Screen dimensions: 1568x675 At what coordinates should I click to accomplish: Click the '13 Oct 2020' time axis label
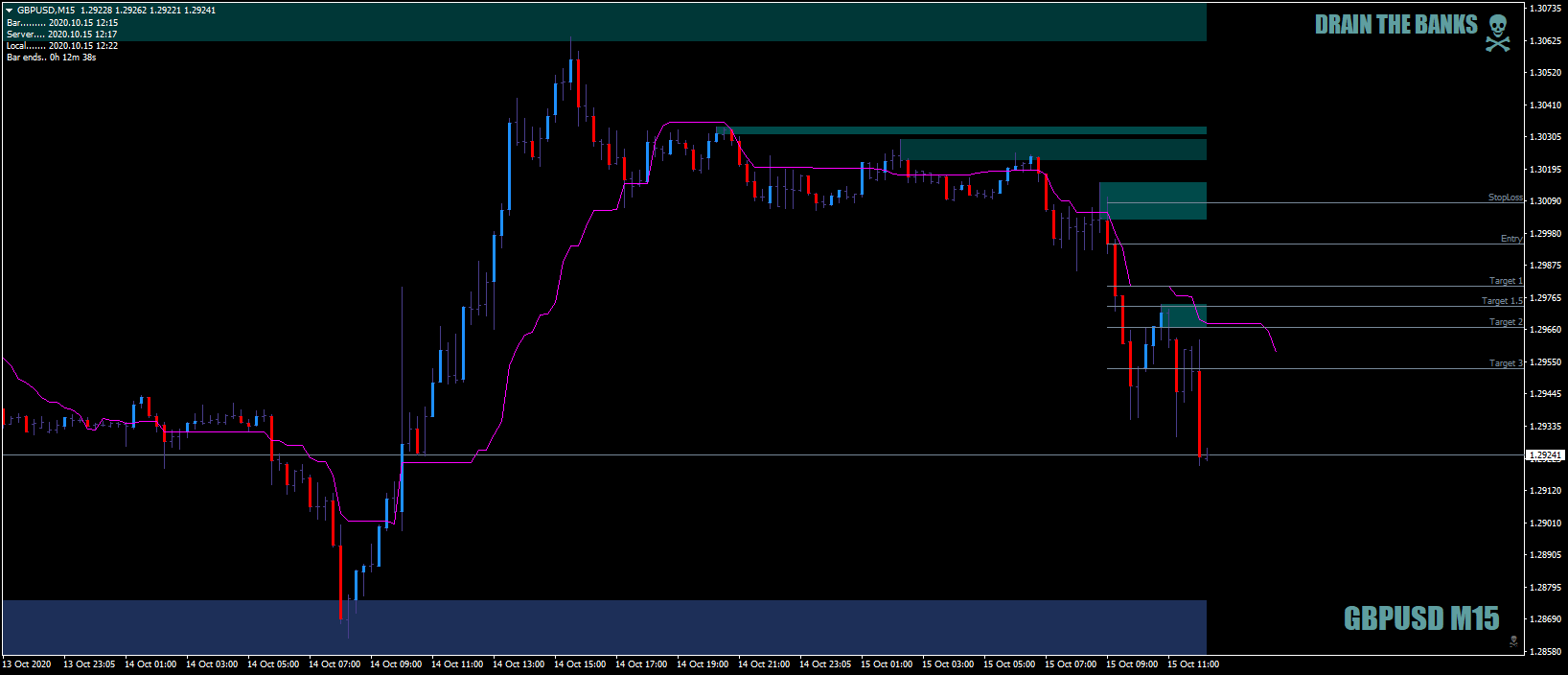coord(27,663)
